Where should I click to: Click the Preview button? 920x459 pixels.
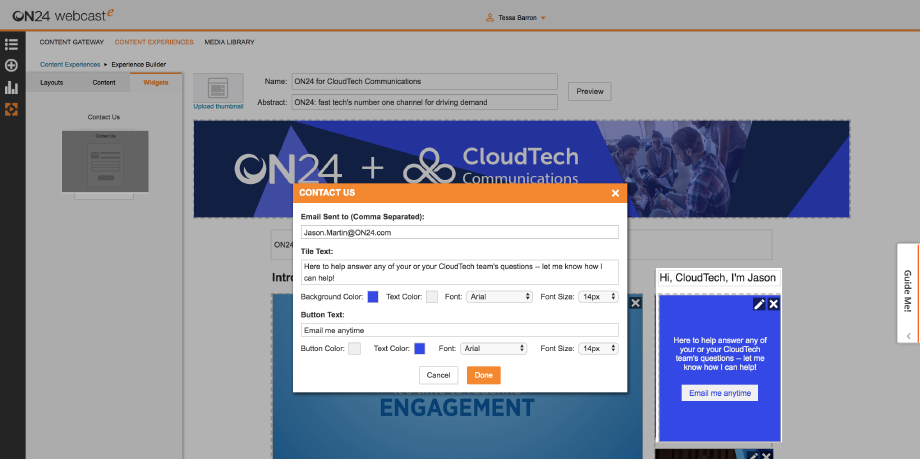[590, 92]
